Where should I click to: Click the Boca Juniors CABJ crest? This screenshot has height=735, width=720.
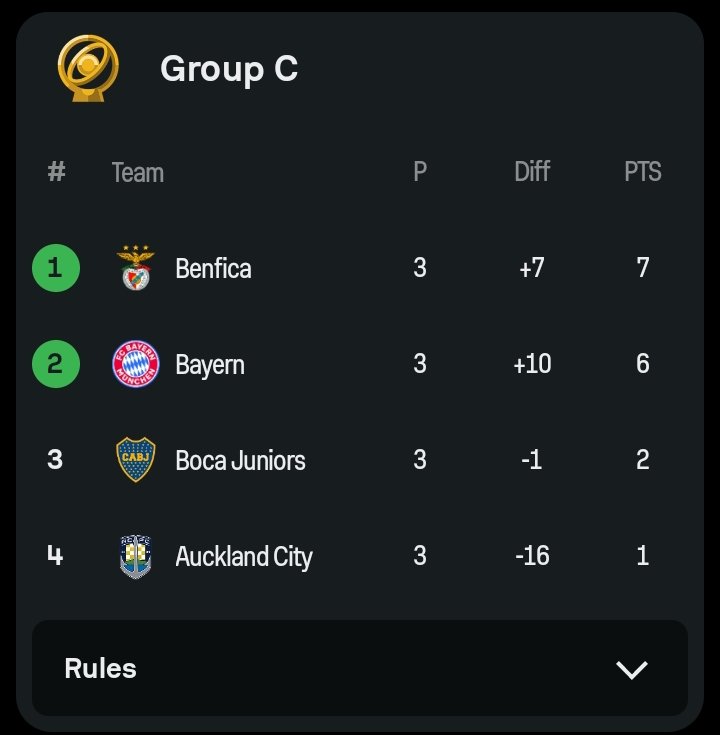pyautogui.click(x=135, y=459)
